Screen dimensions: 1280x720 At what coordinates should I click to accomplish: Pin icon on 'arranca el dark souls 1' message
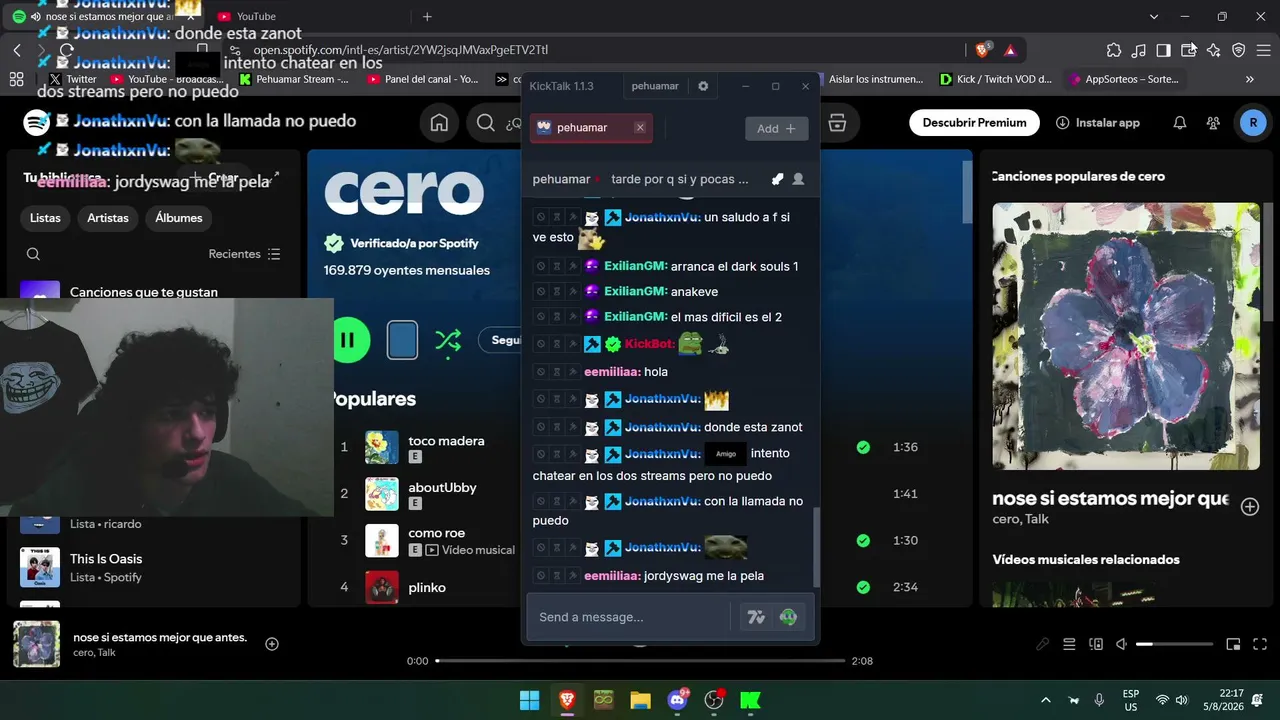point(572,267)
